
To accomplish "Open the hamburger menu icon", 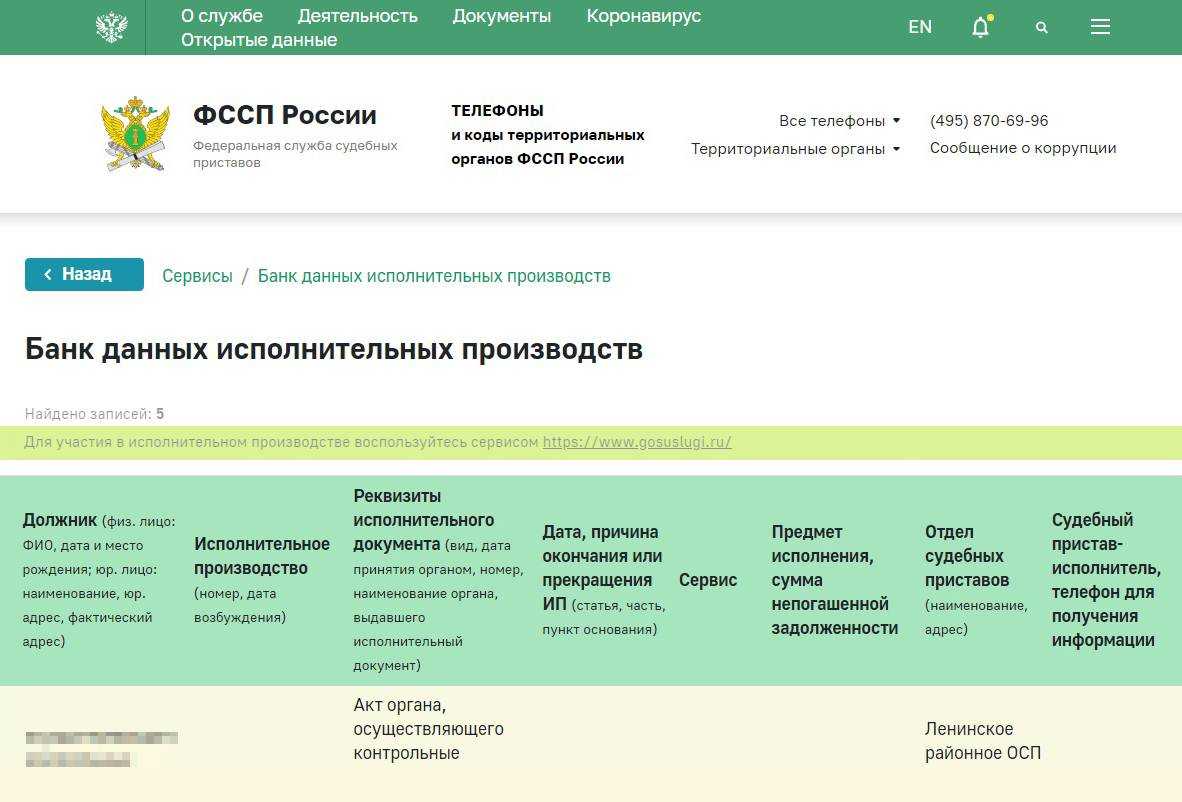I will pos(1100,27).
